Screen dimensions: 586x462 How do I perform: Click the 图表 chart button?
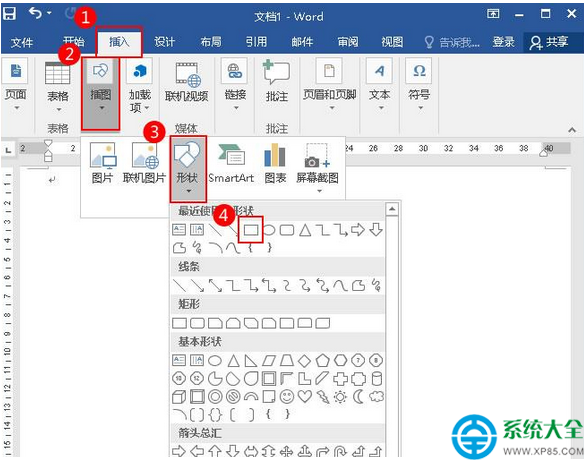[x=275, y=164]
